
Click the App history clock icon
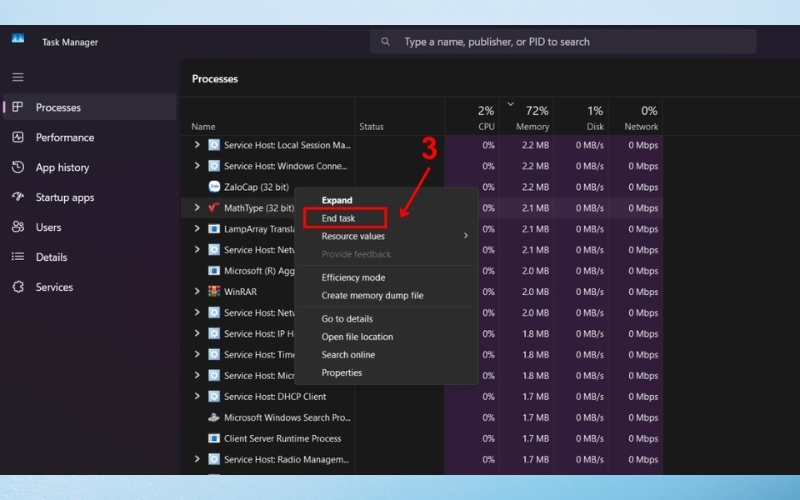17,167
